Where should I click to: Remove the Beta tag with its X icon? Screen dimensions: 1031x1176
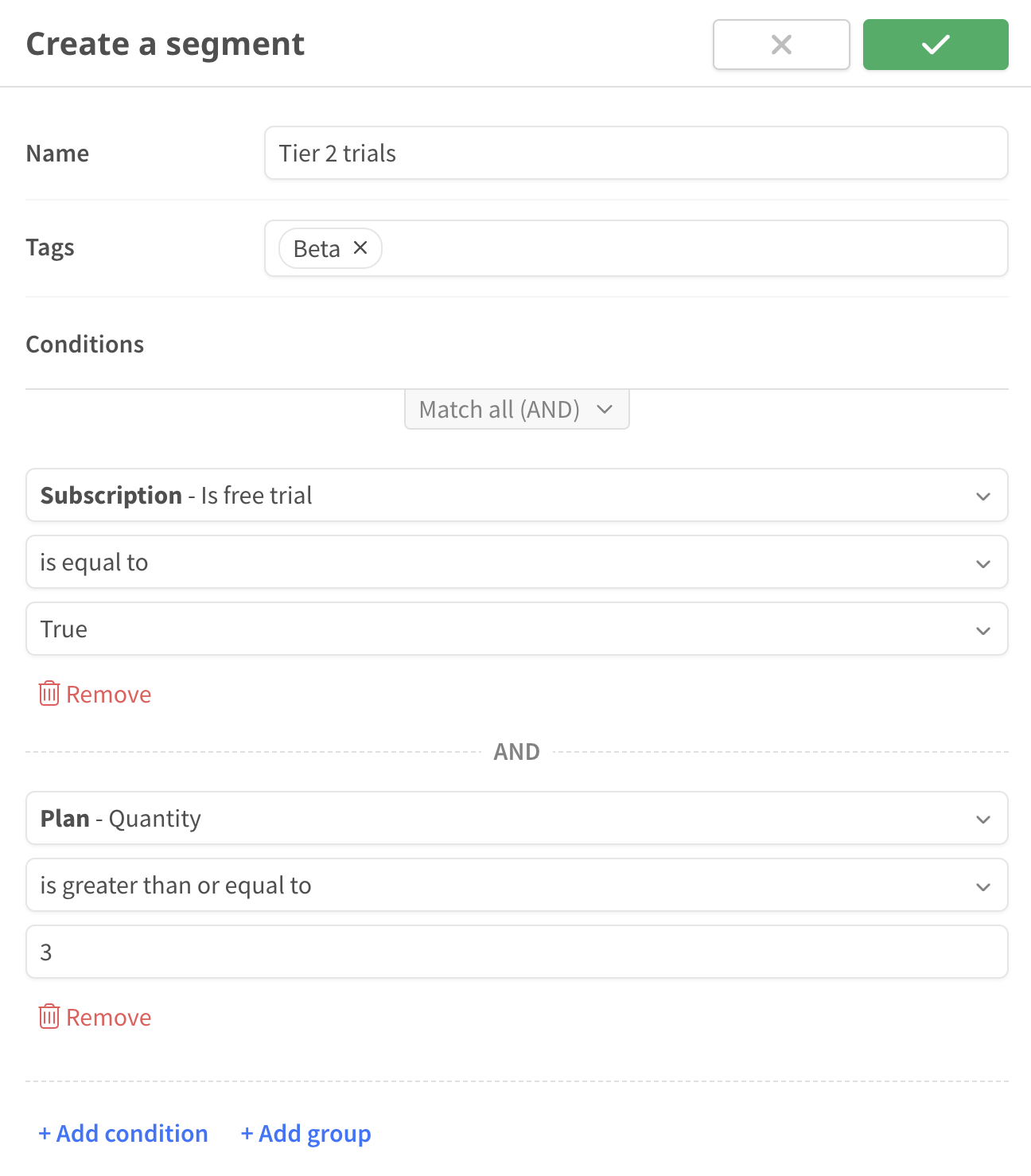point(360,247)
